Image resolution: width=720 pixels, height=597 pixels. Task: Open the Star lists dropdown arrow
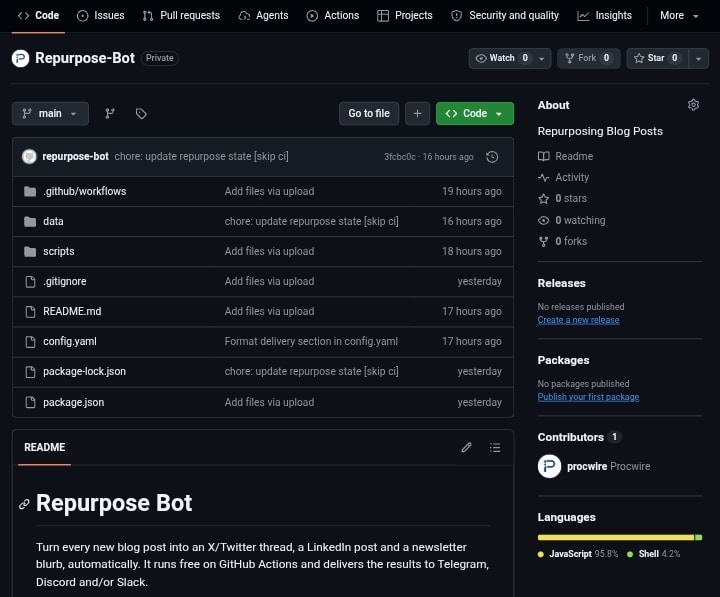click(698, 58)
